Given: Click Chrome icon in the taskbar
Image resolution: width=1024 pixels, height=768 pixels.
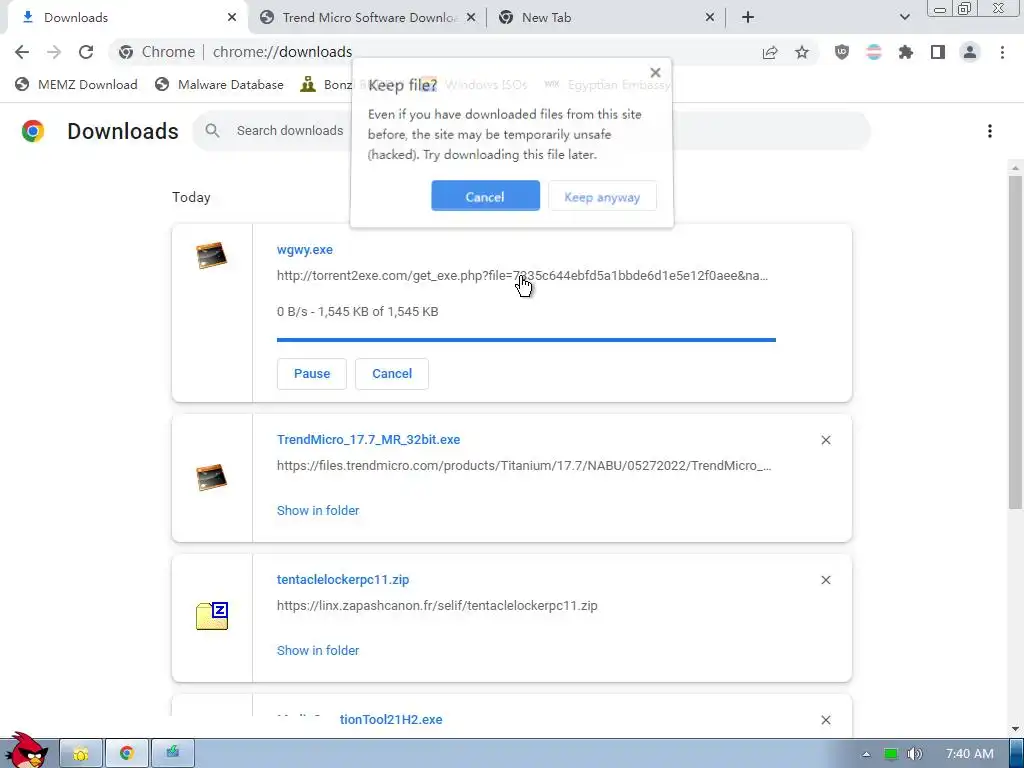Looking at the screenshot, I should click(127, 754).
